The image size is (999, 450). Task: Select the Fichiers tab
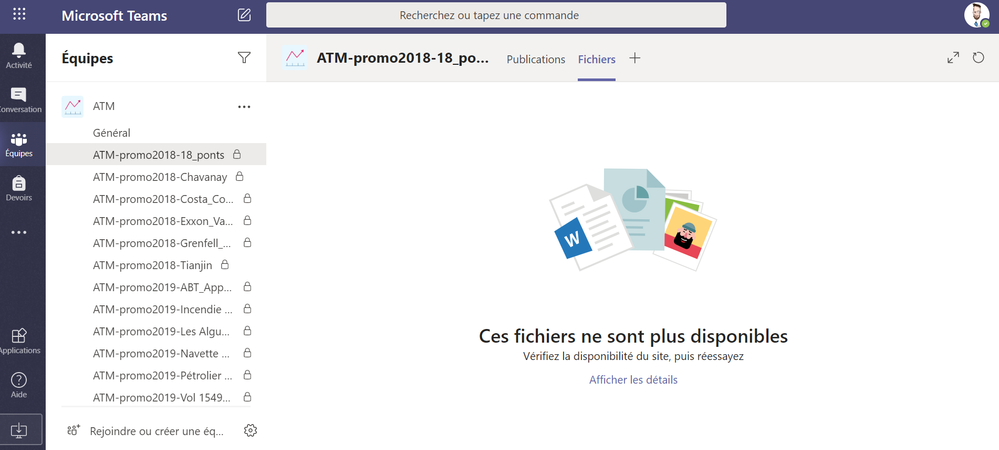pos(596,59)
